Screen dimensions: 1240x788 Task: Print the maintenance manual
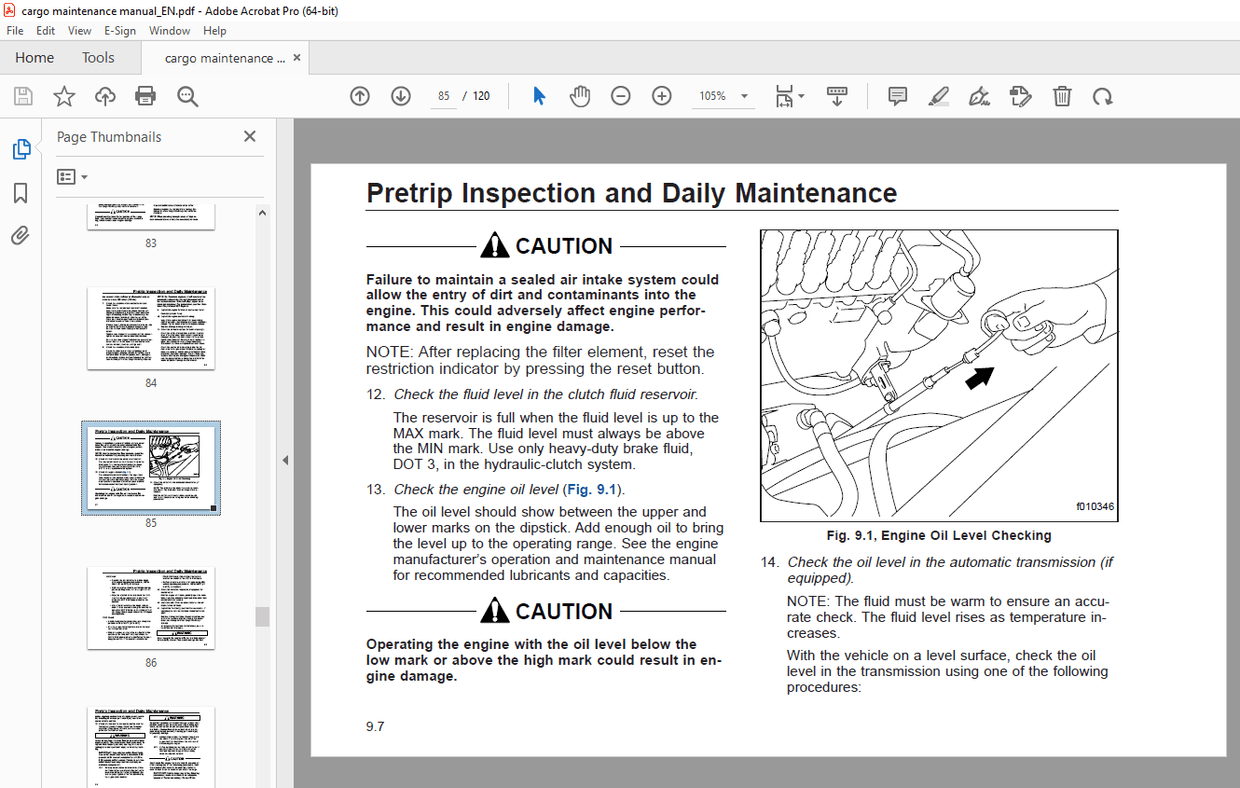click(x=145, y=95)
